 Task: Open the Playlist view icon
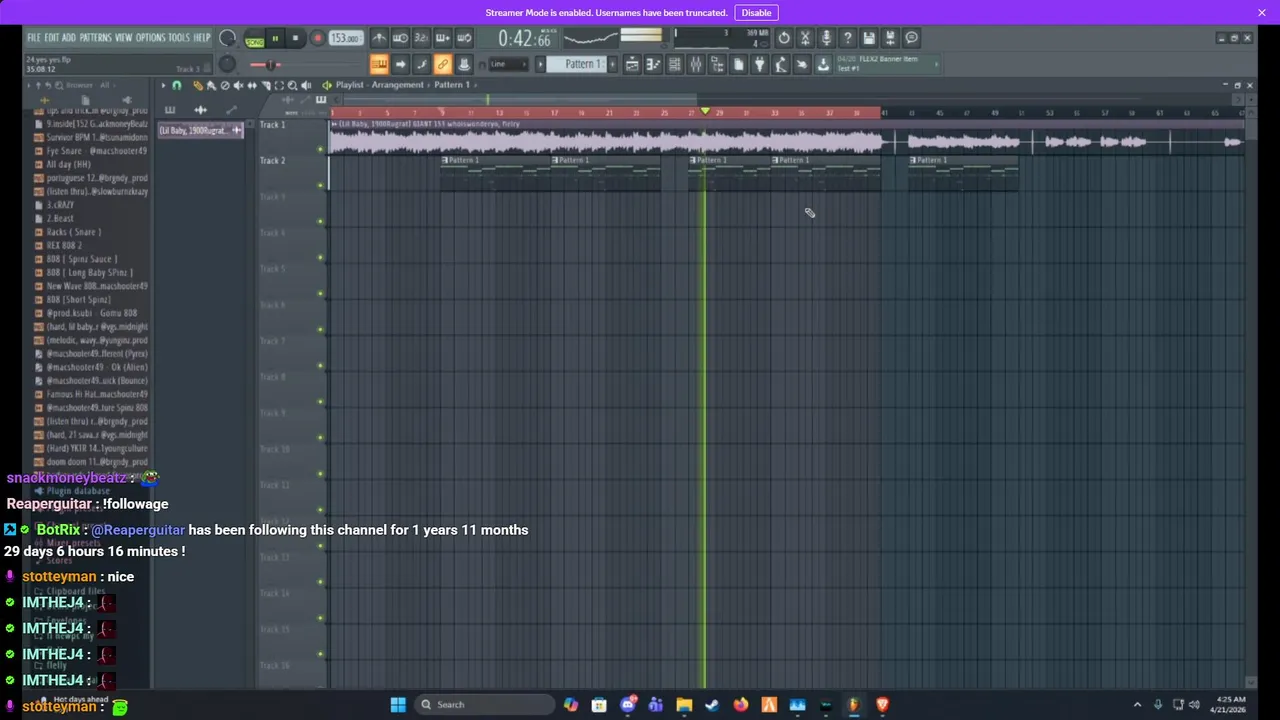pyautogui.click(x=632, y=64)
